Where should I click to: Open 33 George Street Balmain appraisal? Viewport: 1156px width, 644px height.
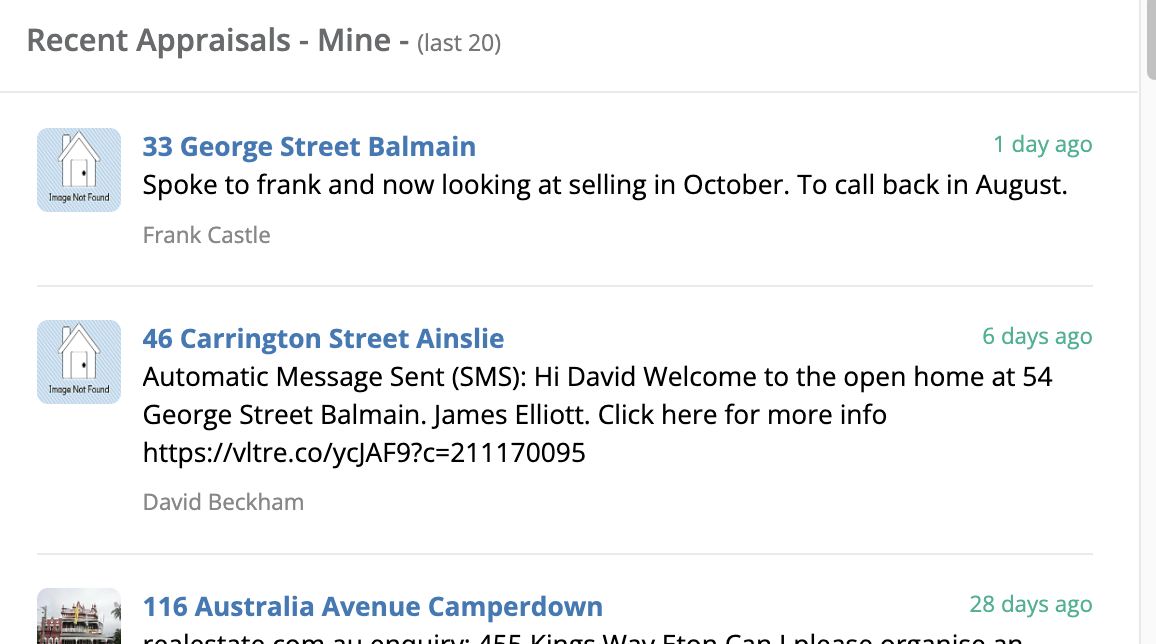coord(309,146)
